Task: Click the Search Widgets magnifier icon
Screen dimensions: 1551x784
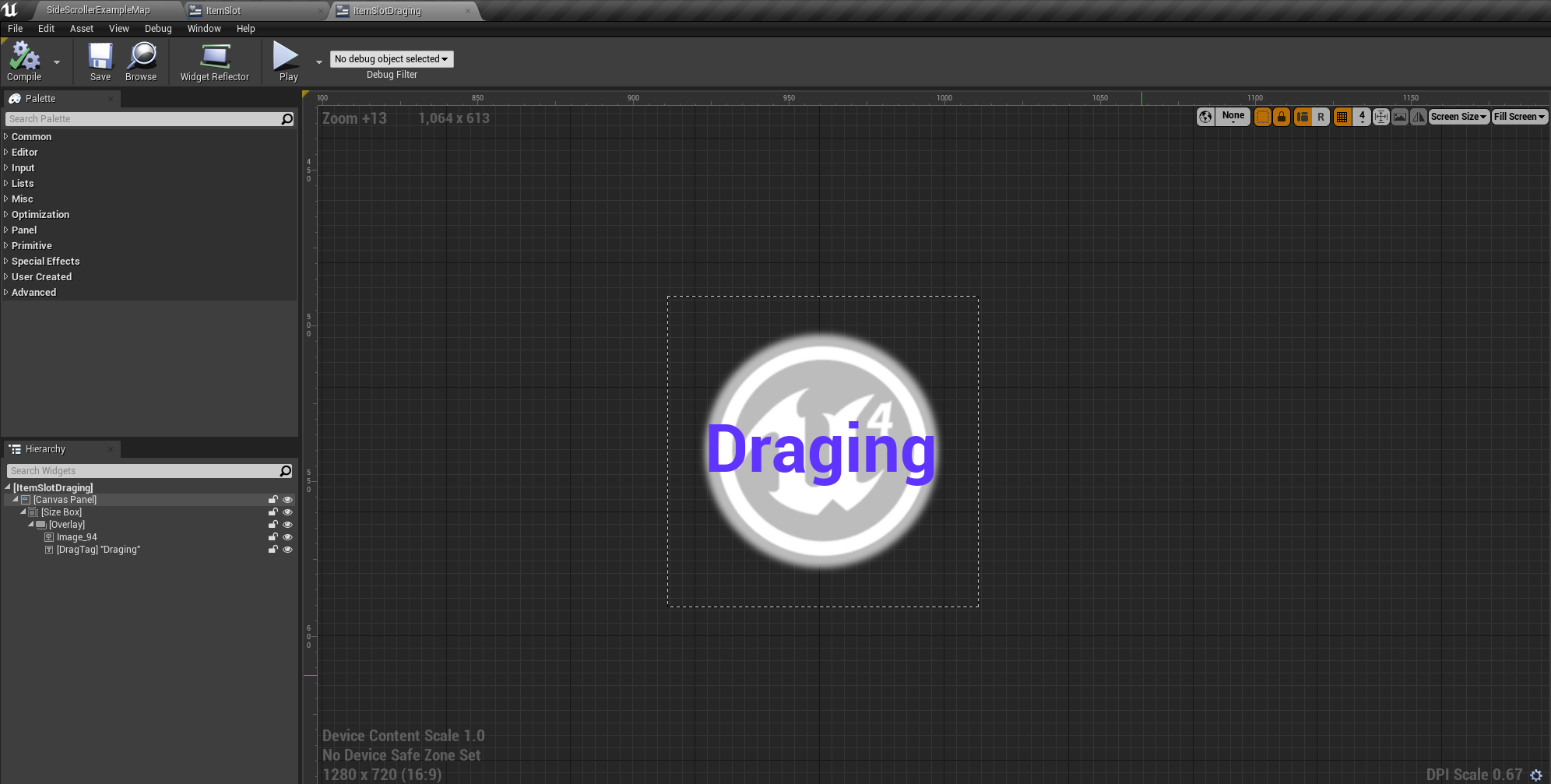Action: tap(286, 471)
